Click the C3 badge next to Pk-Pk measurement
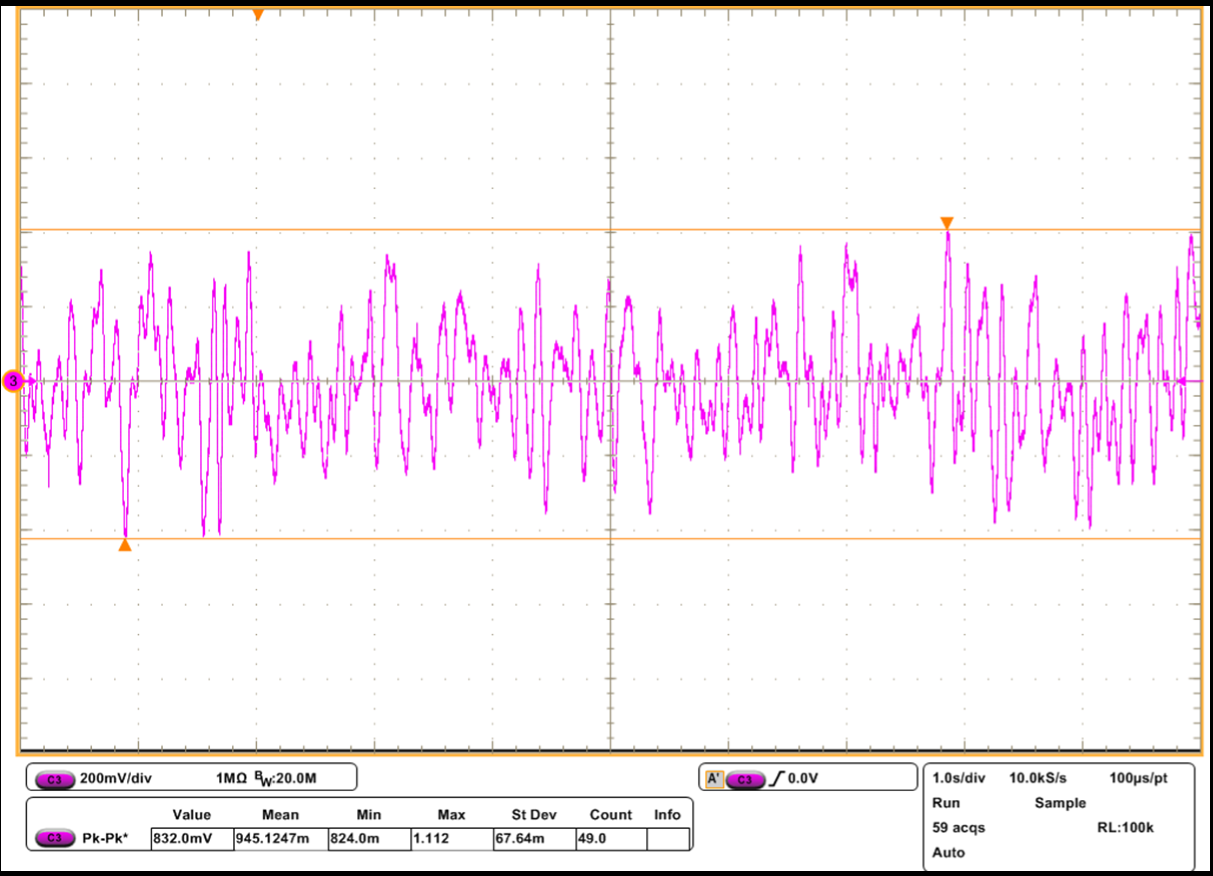 (53, 839)
